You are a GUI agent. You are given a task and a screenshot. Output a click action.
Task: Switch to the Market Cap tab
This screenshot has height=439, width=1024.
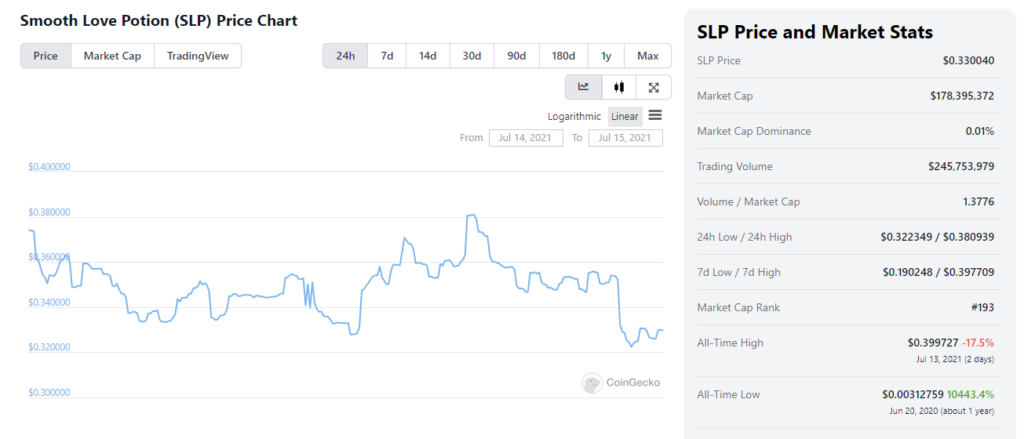(112, 56)
